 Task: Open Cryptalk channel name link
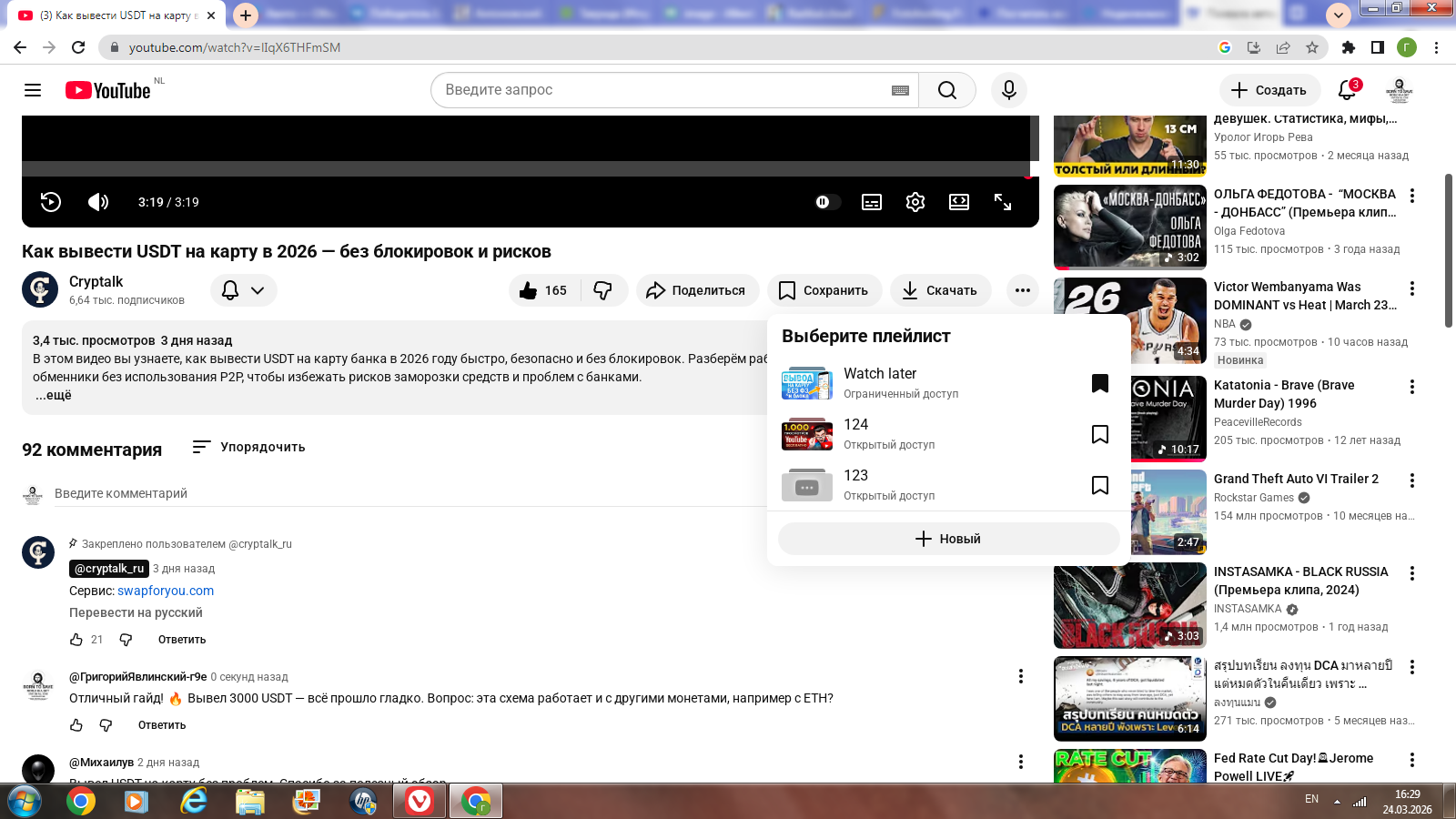pos(96,282)
